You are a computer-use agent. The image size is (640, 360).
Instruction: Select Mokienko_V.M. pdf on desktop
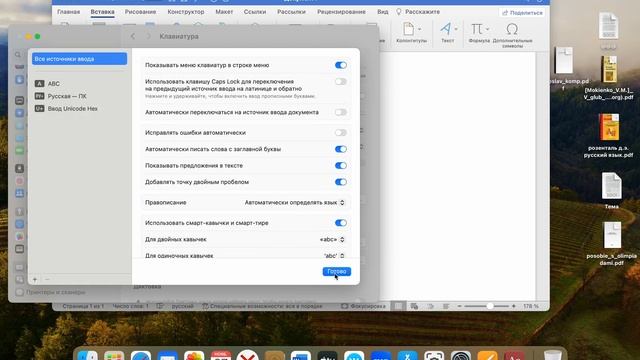(609, 78)
